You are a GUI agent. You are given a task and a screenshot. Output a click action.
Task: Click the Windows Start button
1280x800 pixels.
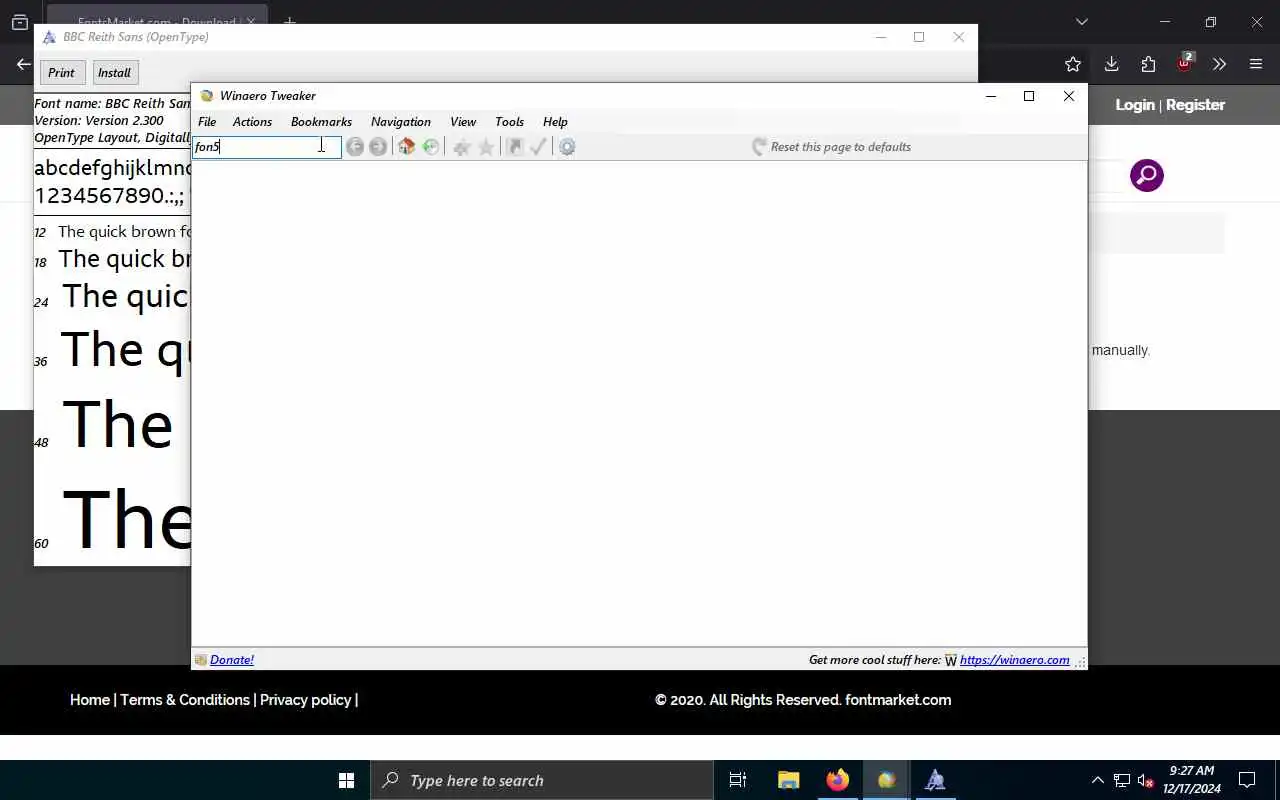pyautogui.click(x=346, y=780)
